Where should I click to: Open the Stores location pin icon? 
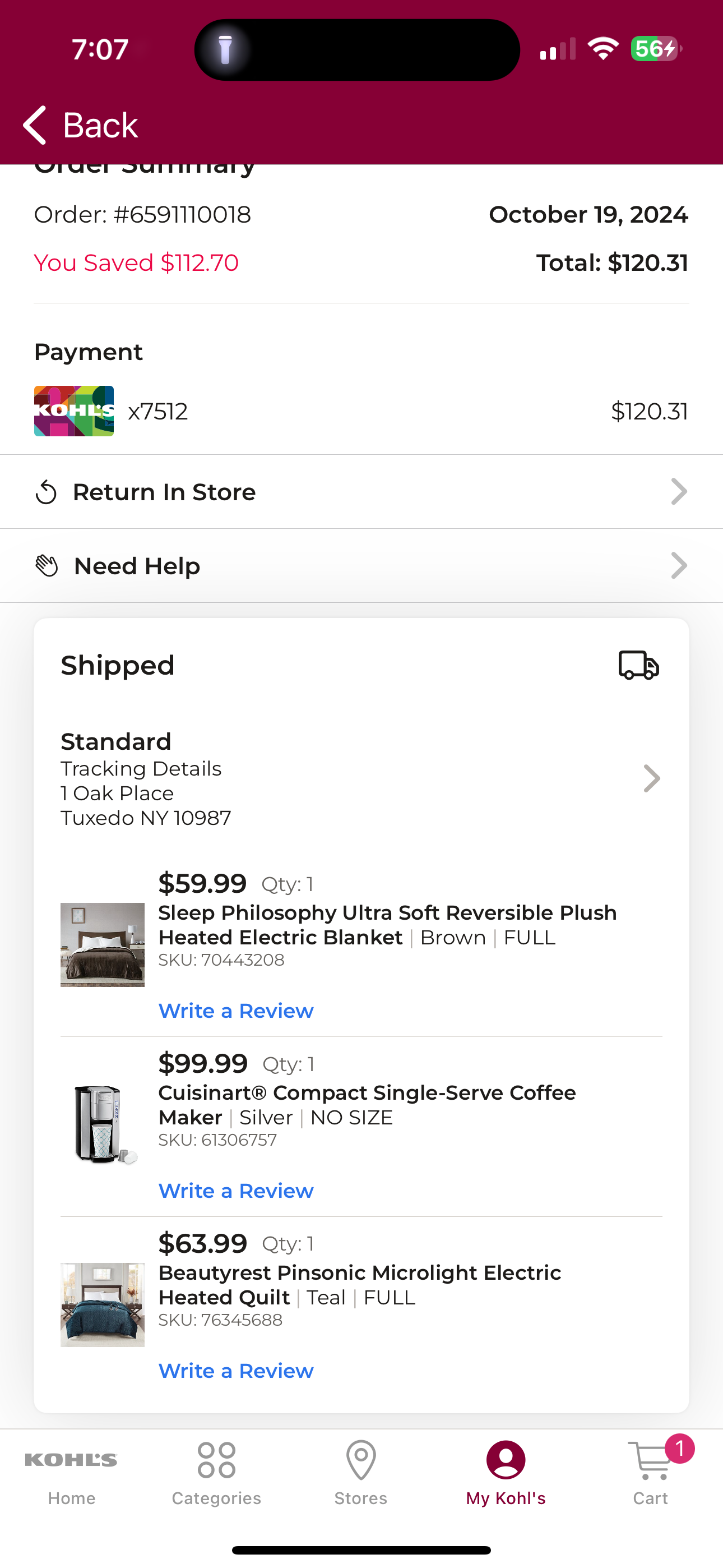click(361, 1460)
